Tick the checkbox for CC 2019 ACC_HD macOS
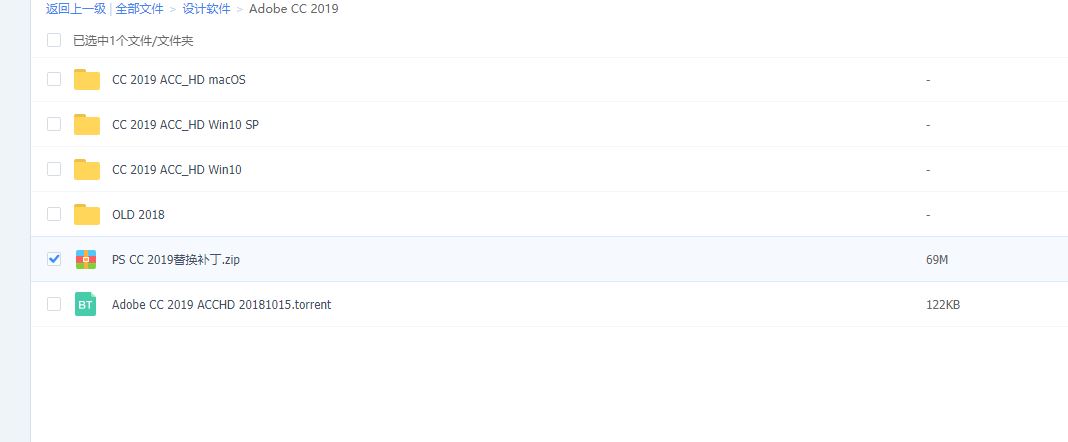This screenshot has height=442, width=1068. coord(54,79)
